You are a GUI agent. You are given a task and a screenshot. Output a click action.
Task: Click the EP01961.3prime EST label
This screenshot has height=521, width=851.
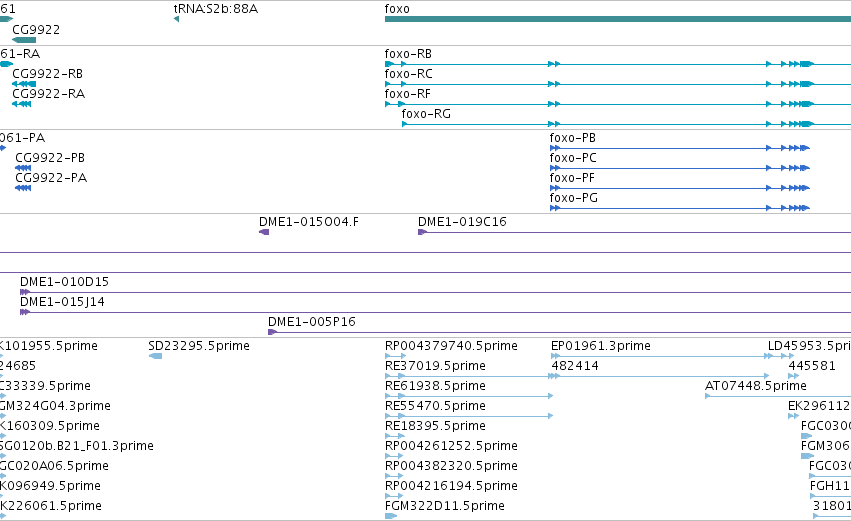[x=601, y=346]
